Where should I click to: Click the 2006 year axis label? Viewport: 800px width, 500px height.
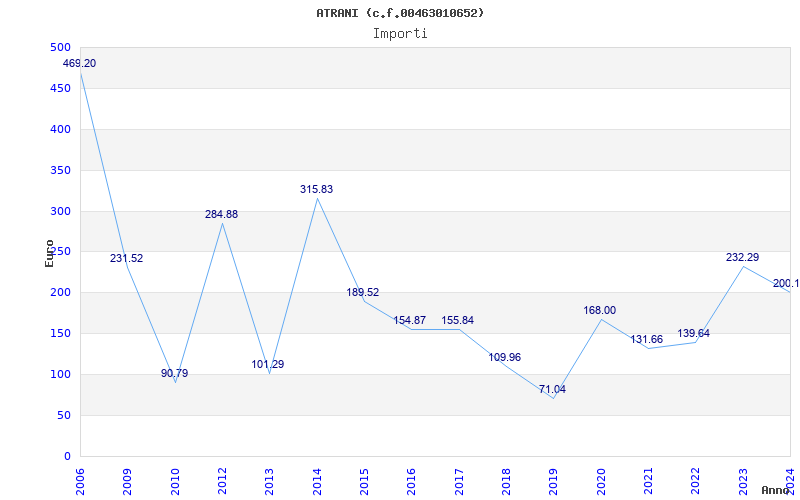(x=80, y=483)
